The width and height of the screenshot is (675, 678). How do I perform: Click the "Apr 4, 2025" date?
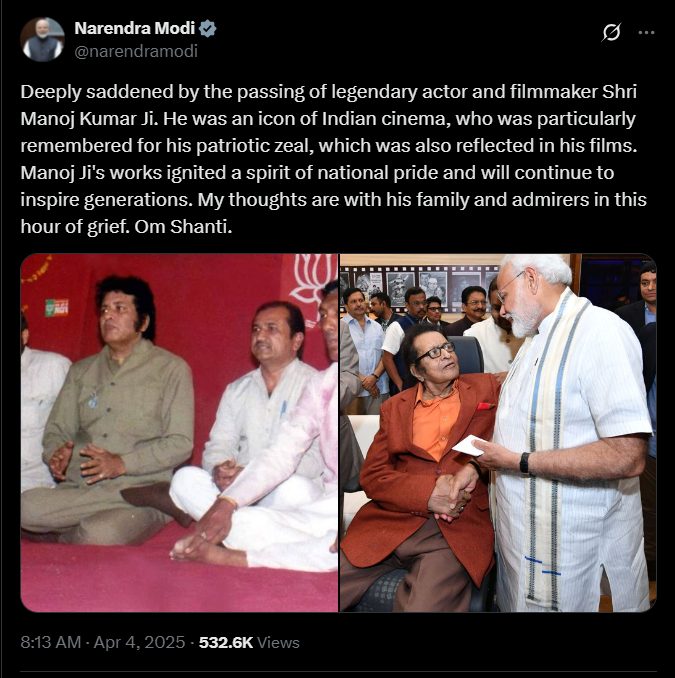click(139, 642)
